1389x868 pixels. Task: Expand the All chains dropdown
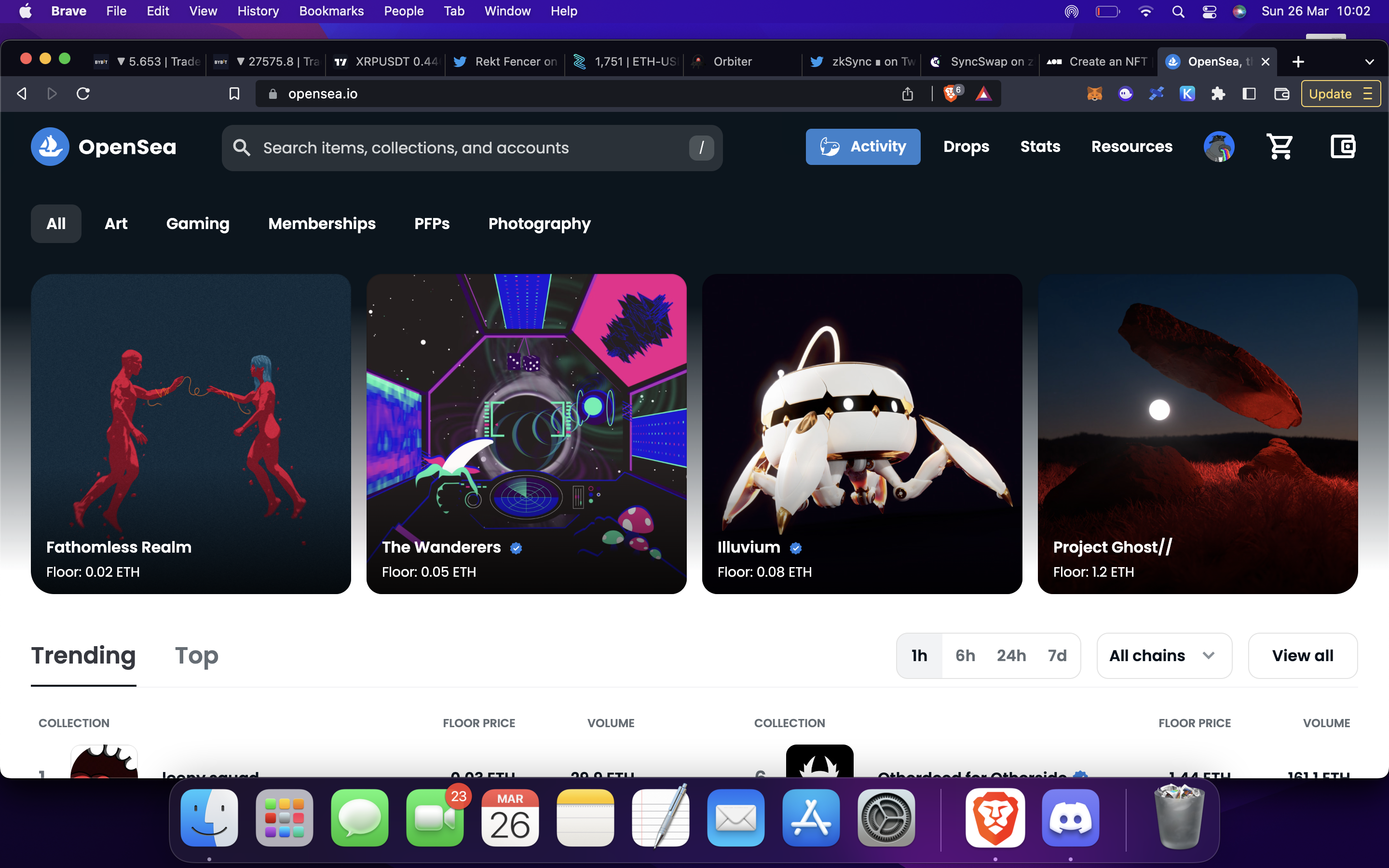(1164, 656)
